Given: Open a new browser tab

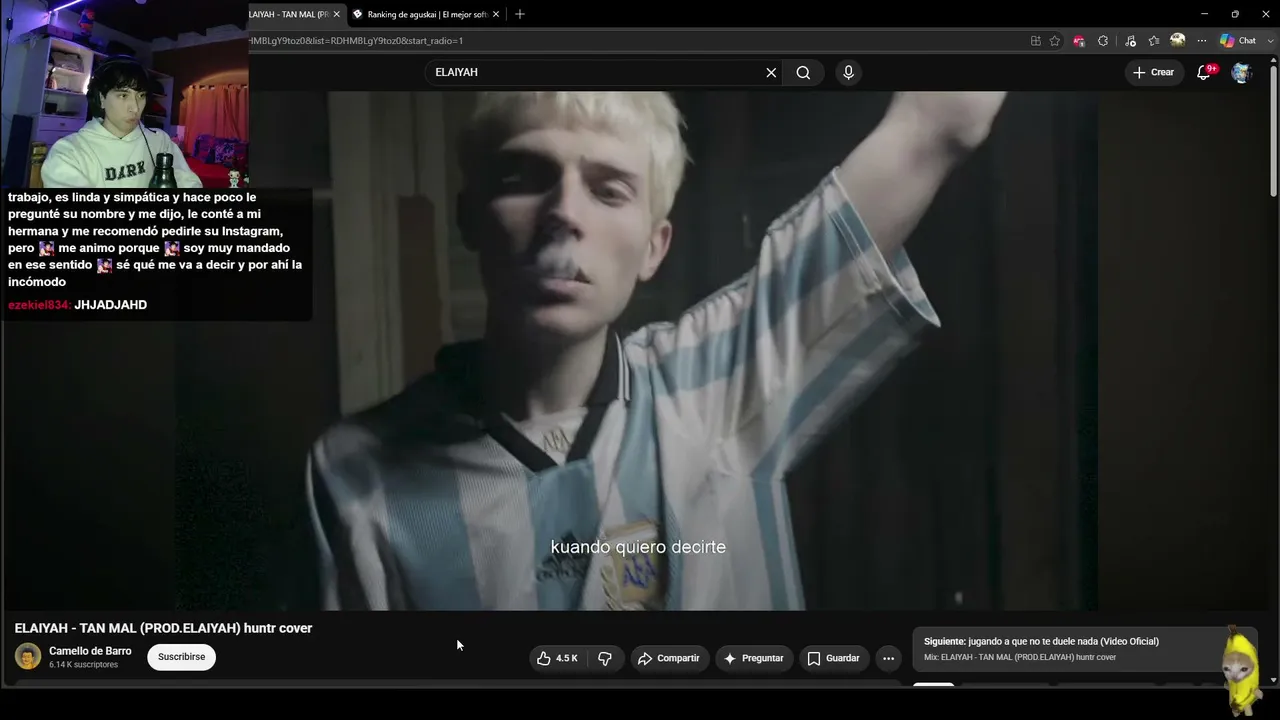Looking at the screenshot, I should [x=519, y=14].
